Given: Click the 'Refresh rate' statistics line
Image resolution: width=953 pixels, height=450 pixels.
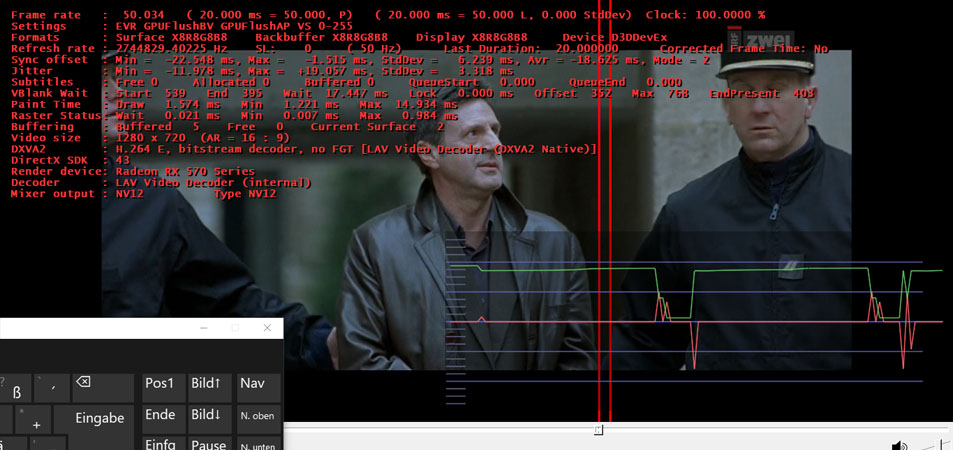Looking at the screenshot, I should click(419, 49).
